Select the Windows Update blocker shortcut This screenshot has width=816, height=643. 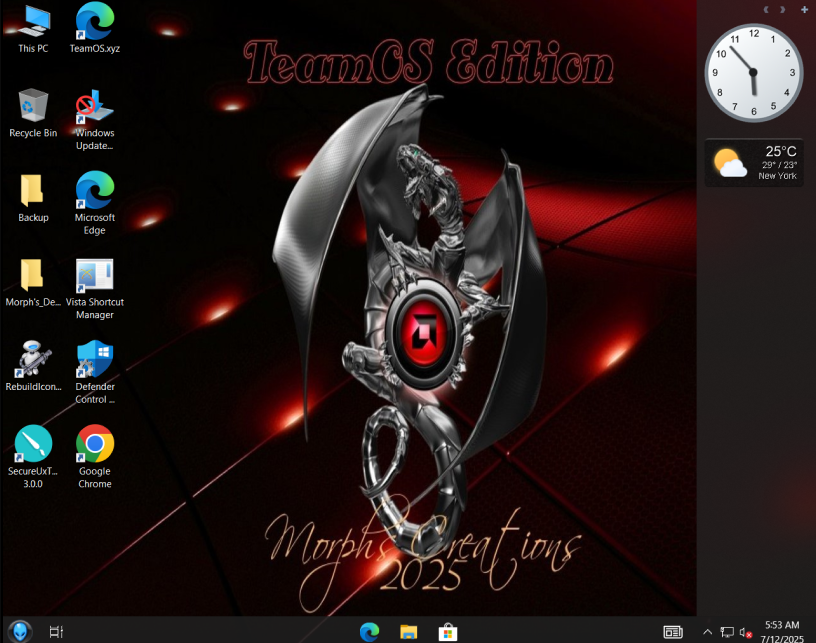(x=95, y=120)
